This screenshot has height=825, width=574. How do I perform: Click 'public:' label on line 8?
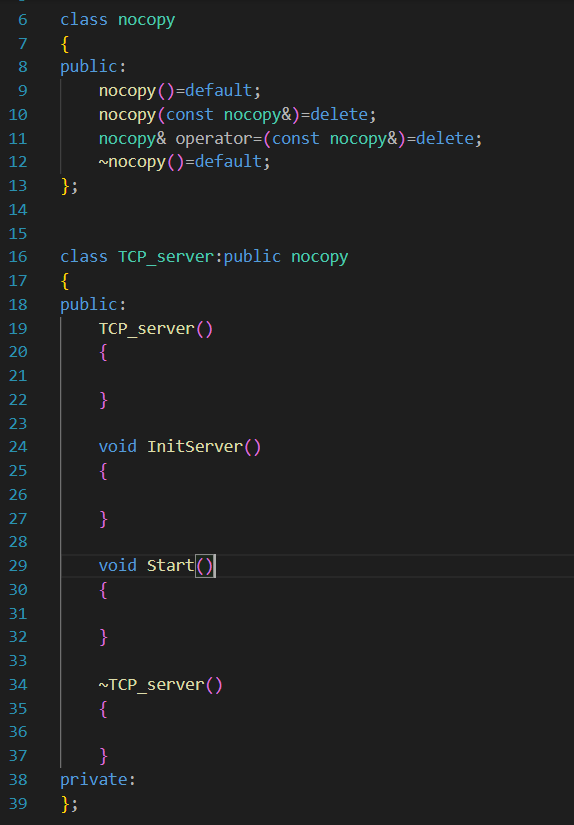coord(93,67)
